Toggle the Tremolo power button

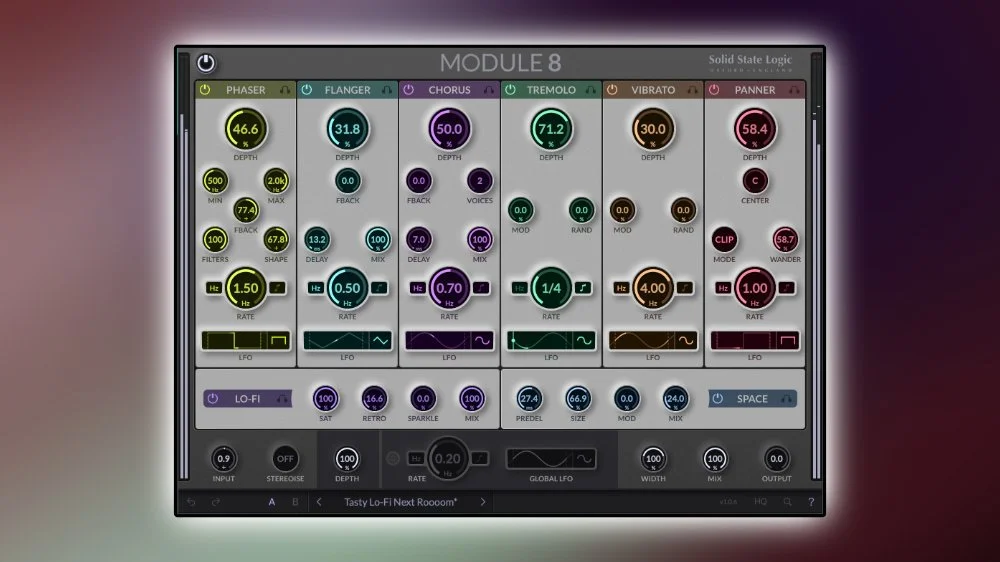pos(510,90)
